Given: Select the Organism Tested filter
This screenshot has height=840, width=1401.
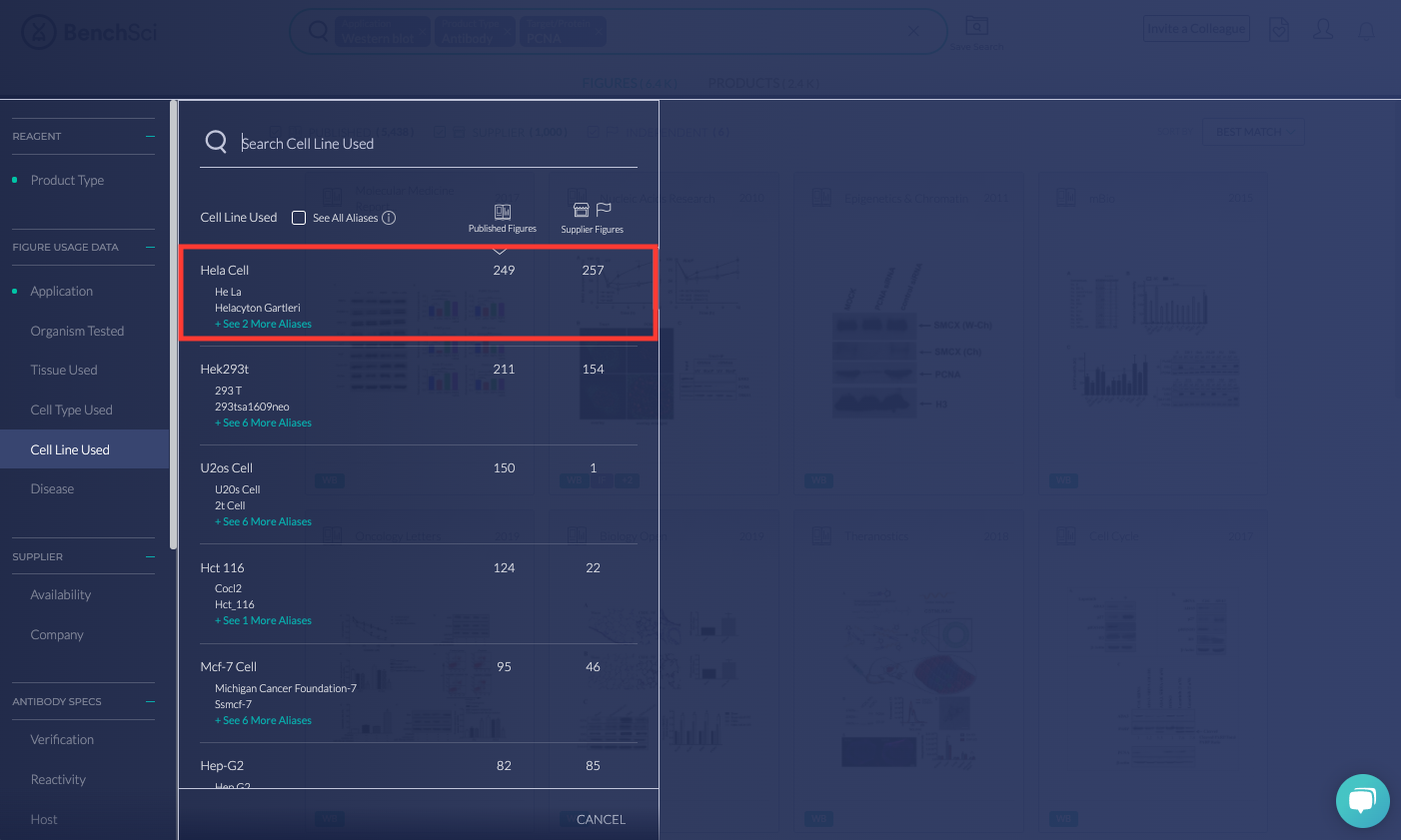Looking at the screenshot, I should pyautogui.click(x=77, y=331).
